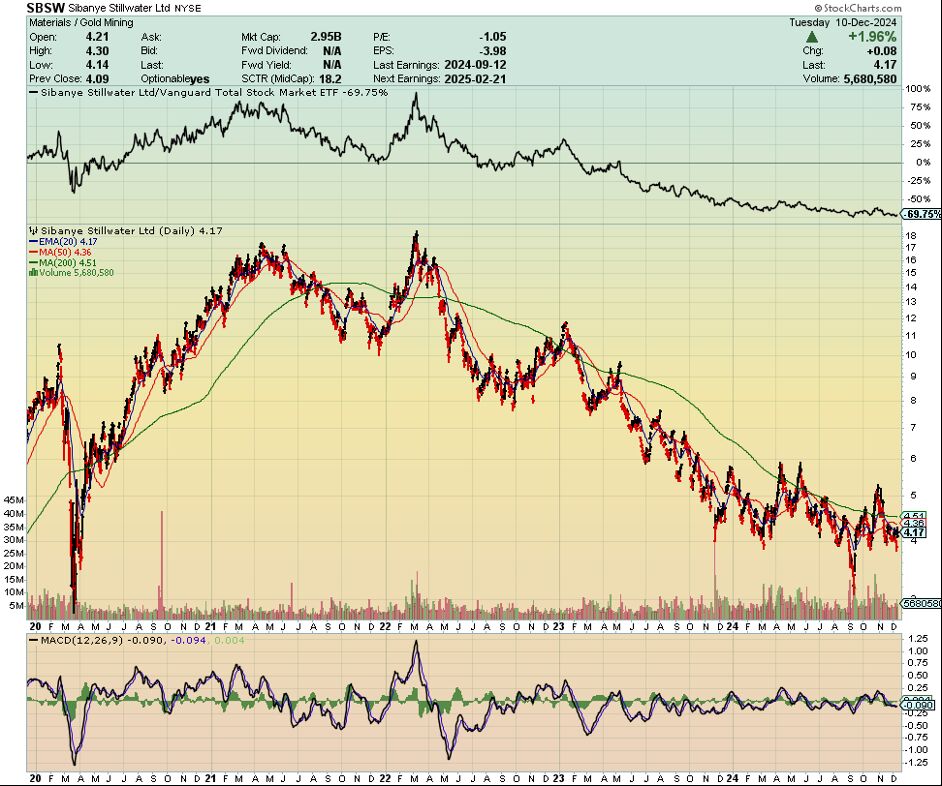Click the +1.96% change value
Viewport: 942px width, 786px height.
[x=872, y=37]
